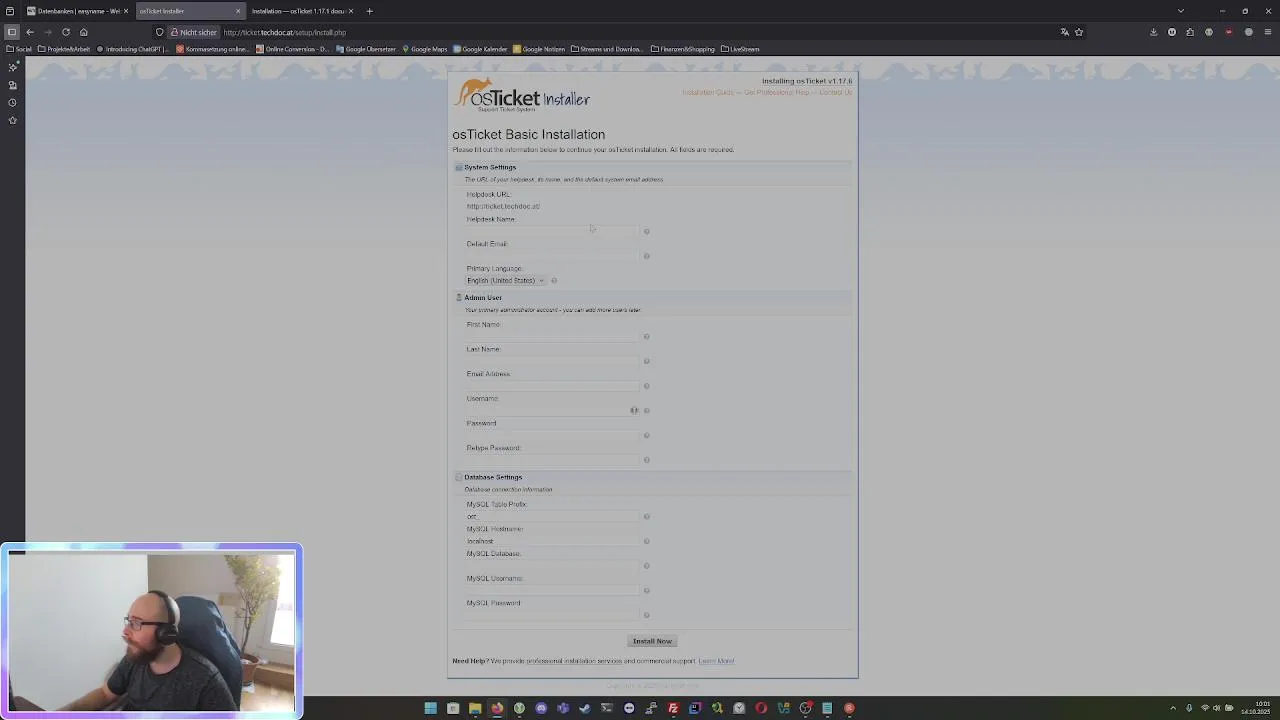Close the Datenbanken easyname tab

pos(126,11)
